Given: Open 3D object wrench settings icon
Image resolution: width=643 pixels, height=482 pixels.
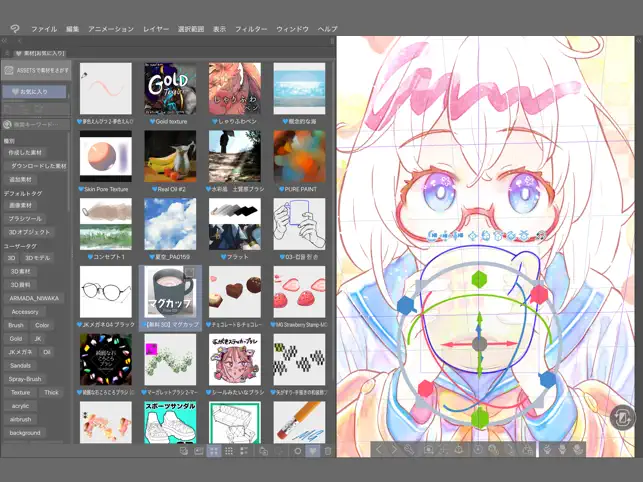Looking at the screenshot, I should [409, 450].
